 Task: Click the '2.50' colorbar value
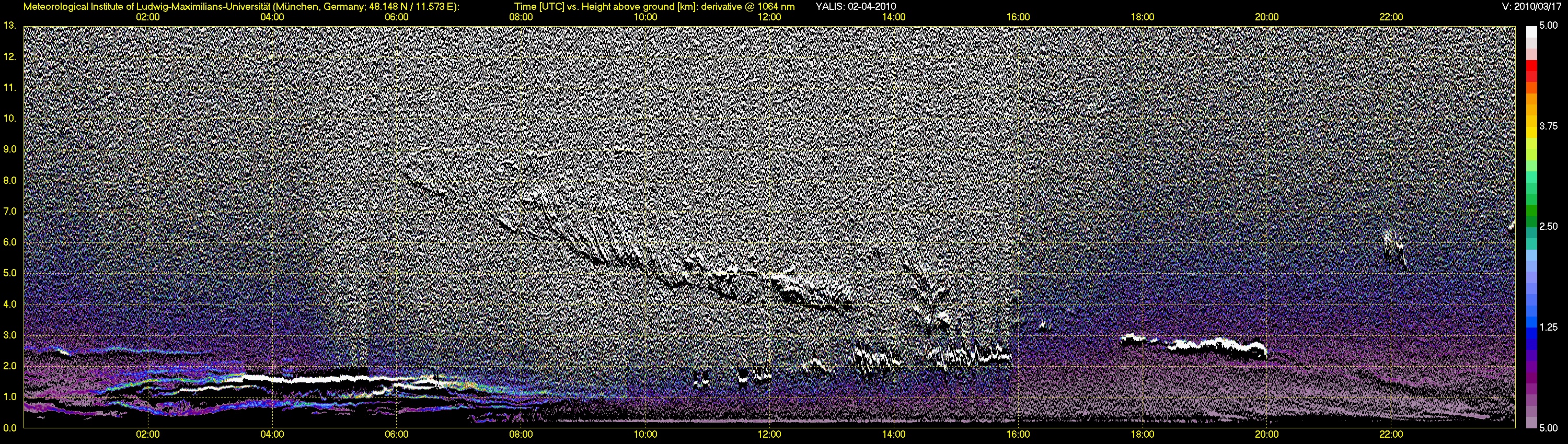coord(1548,226)
